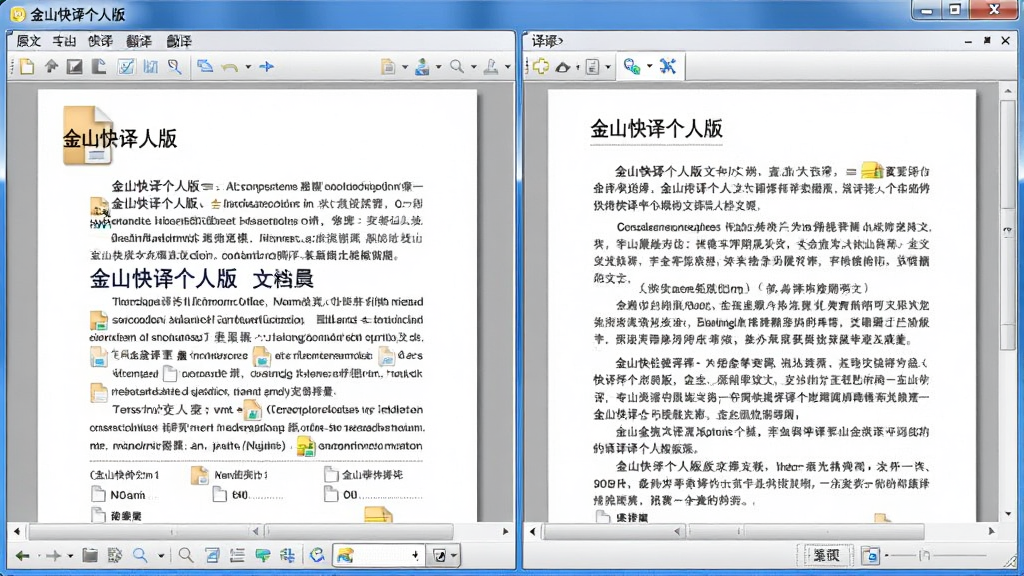Open the combo box with colorful icon in bottom toolbar
1024x576 pixels.
pyautogui.click(x=379, y=556)
